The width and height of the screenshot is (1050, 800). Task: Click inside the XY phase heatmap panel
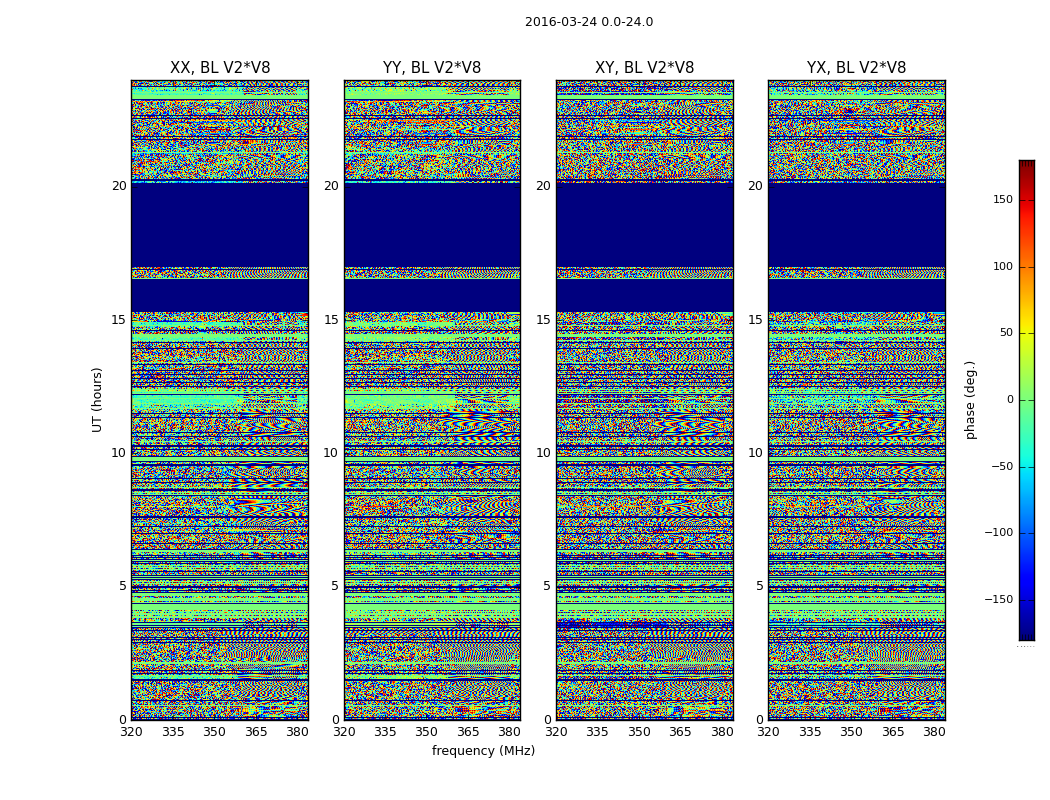coord(644,400)
